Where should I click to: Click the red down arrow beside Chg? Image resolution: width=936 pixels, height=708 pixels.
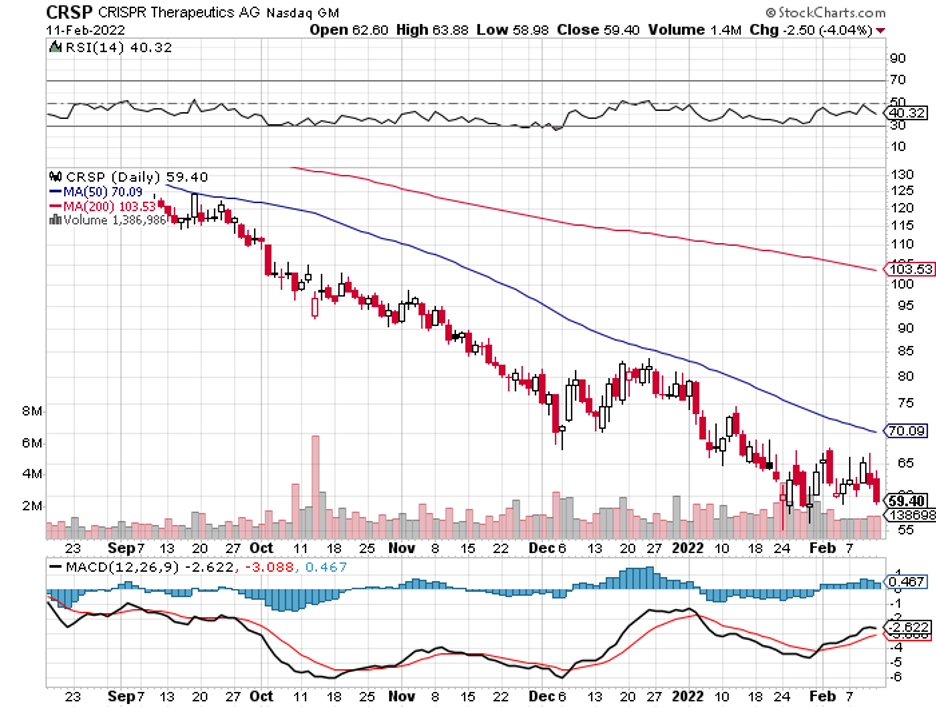coord(880,30)
